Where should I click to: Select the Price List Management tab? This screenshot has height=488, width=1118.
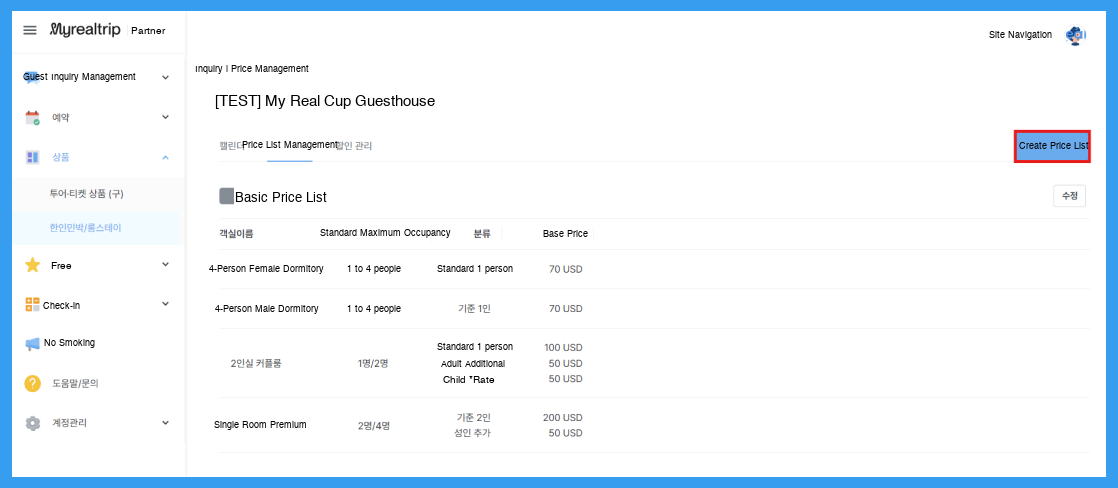point(289,145)
